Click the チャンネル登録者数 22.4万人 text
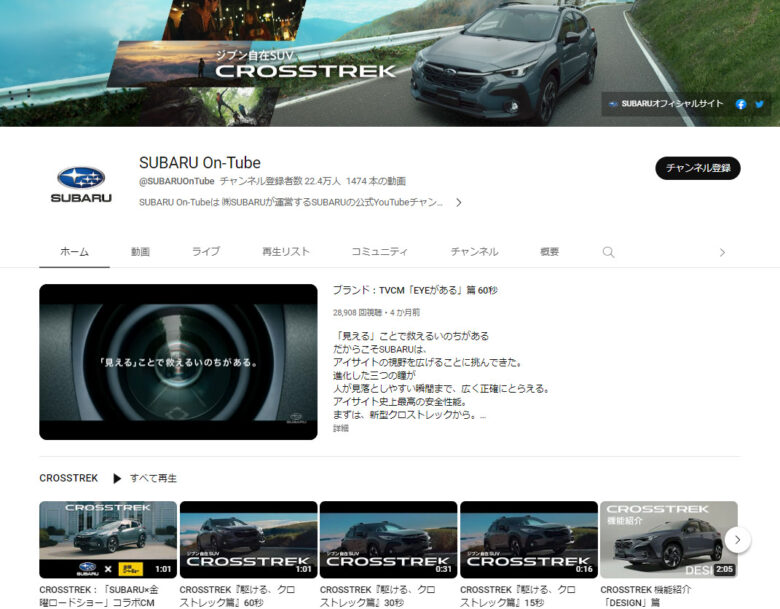This screenshot has width=780, height=609. 280,181
